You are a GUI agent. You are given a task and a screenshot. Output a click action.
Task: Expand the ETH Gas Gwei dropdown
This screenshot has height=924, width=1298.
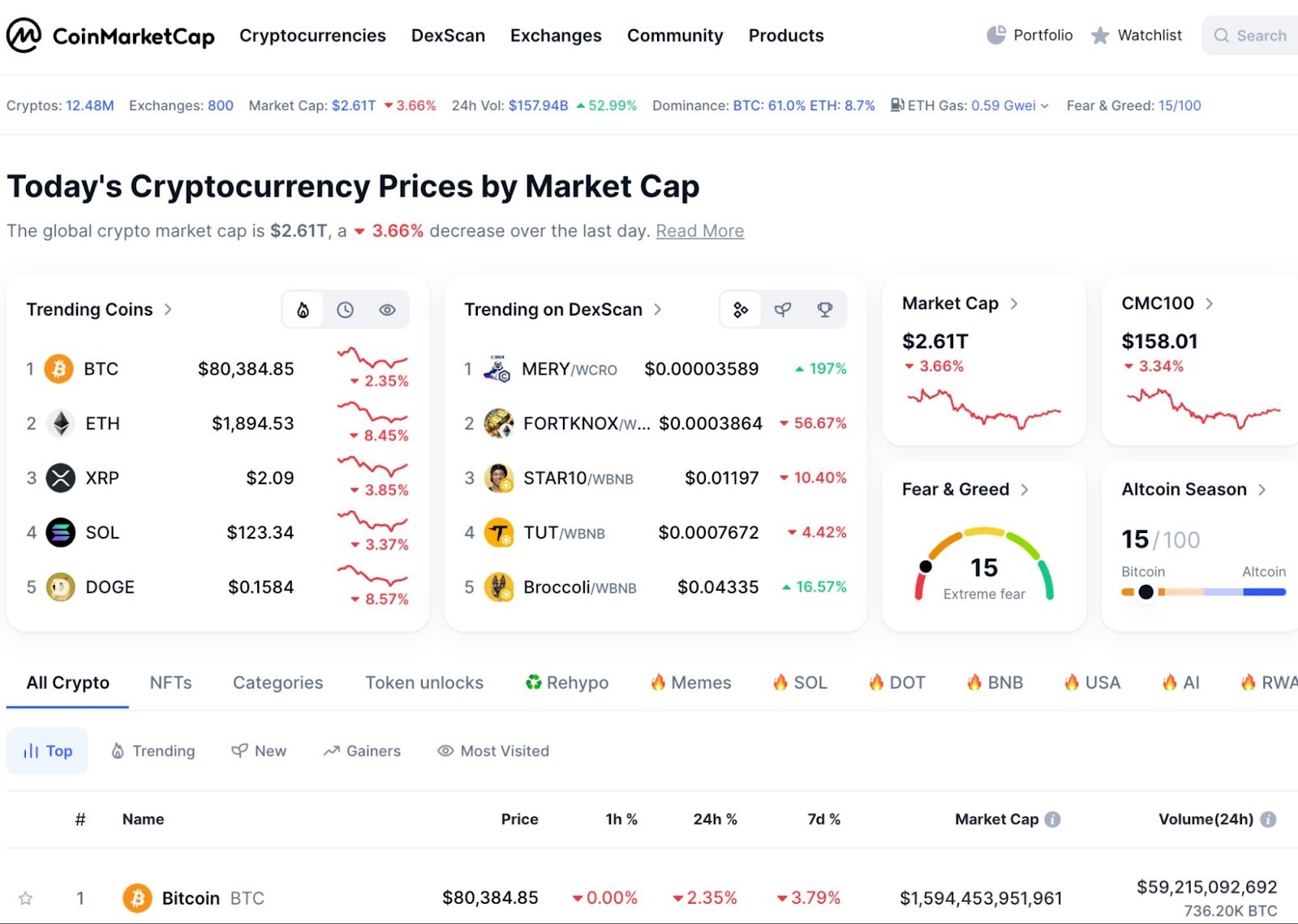point(1042,105)
